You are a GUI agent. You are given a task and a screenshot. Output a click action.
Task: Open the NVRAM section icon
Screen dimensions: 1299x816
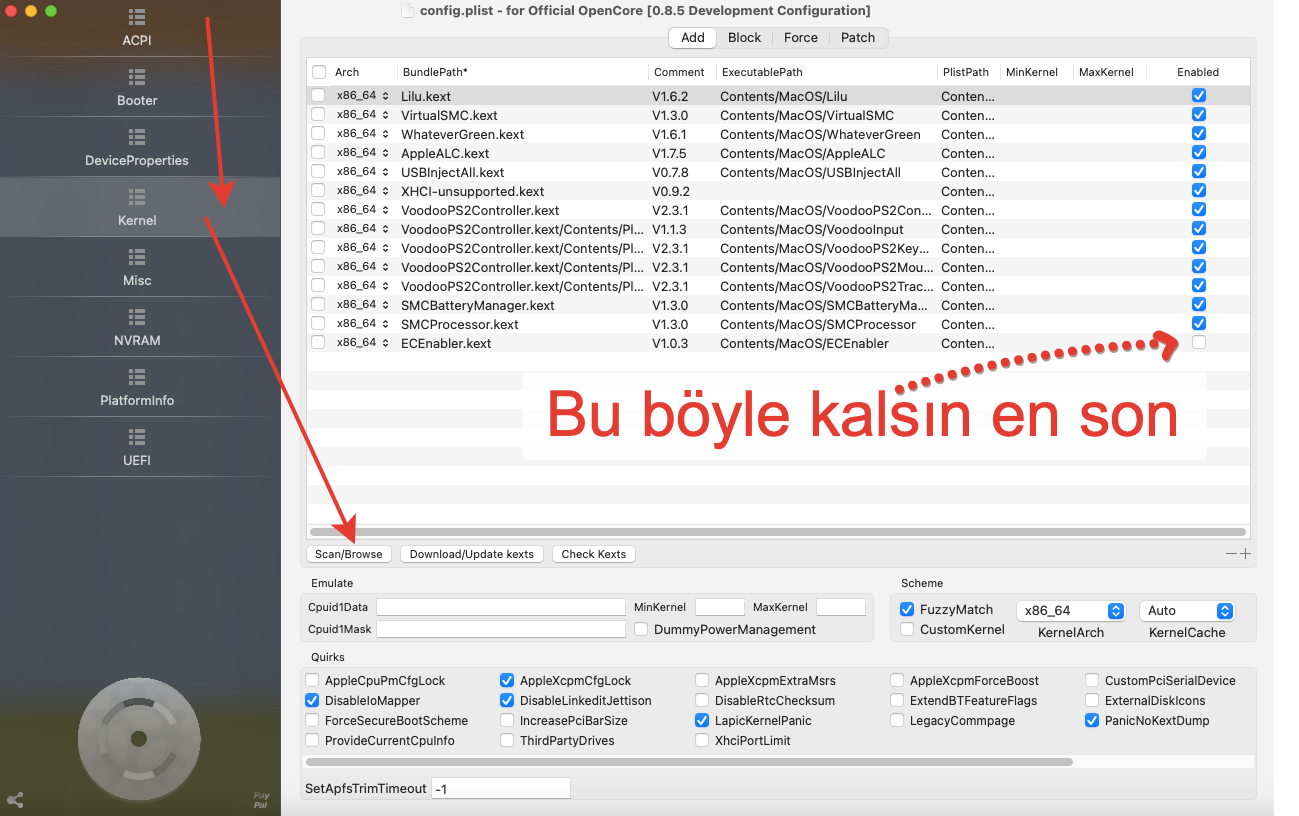click(x=137, y=317)
